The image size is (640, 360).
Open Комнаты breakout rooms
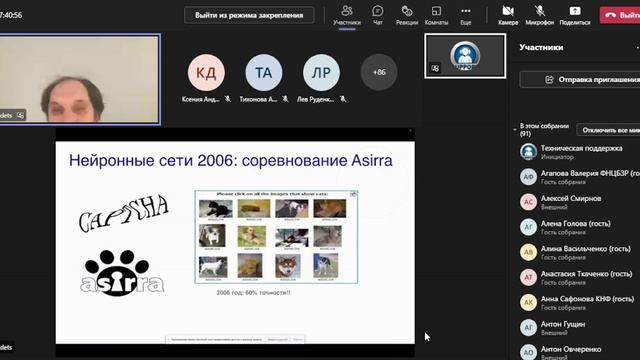tap(436, 16)
